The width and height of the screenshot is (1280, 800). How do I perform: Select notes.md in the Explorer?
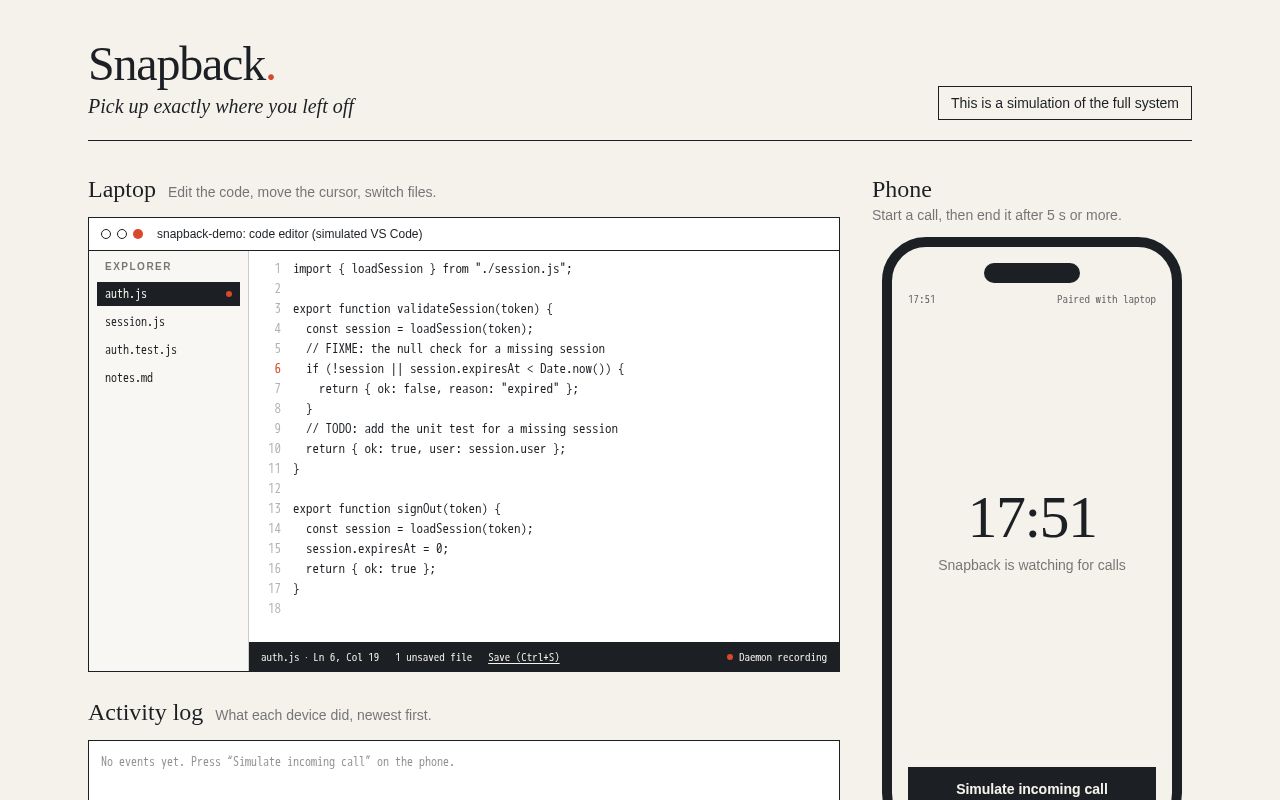[x=168, y=378]
